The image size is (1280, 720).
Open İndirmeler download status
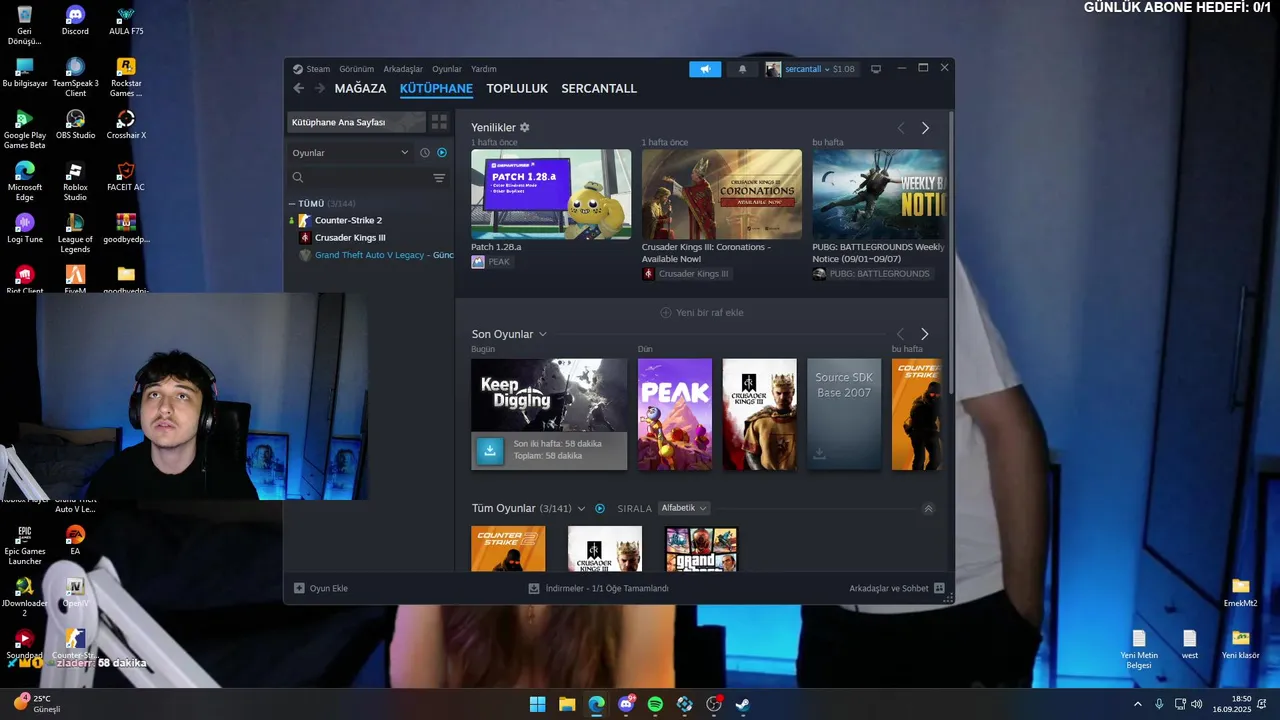tap(599, 588)
